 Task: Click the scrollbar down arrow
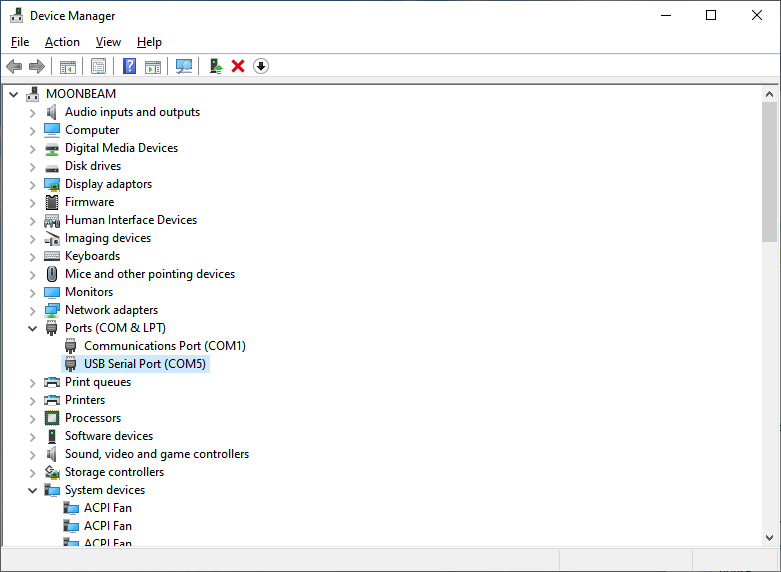(x=769, y=538)
